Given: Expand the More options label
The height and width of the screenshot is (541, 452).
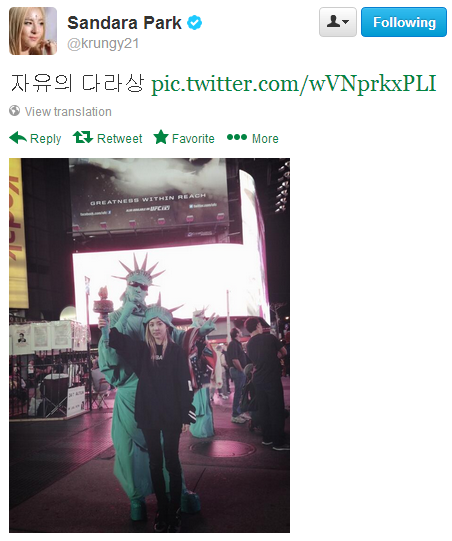Looking at the screenshot, I should (x=265, y=138).
